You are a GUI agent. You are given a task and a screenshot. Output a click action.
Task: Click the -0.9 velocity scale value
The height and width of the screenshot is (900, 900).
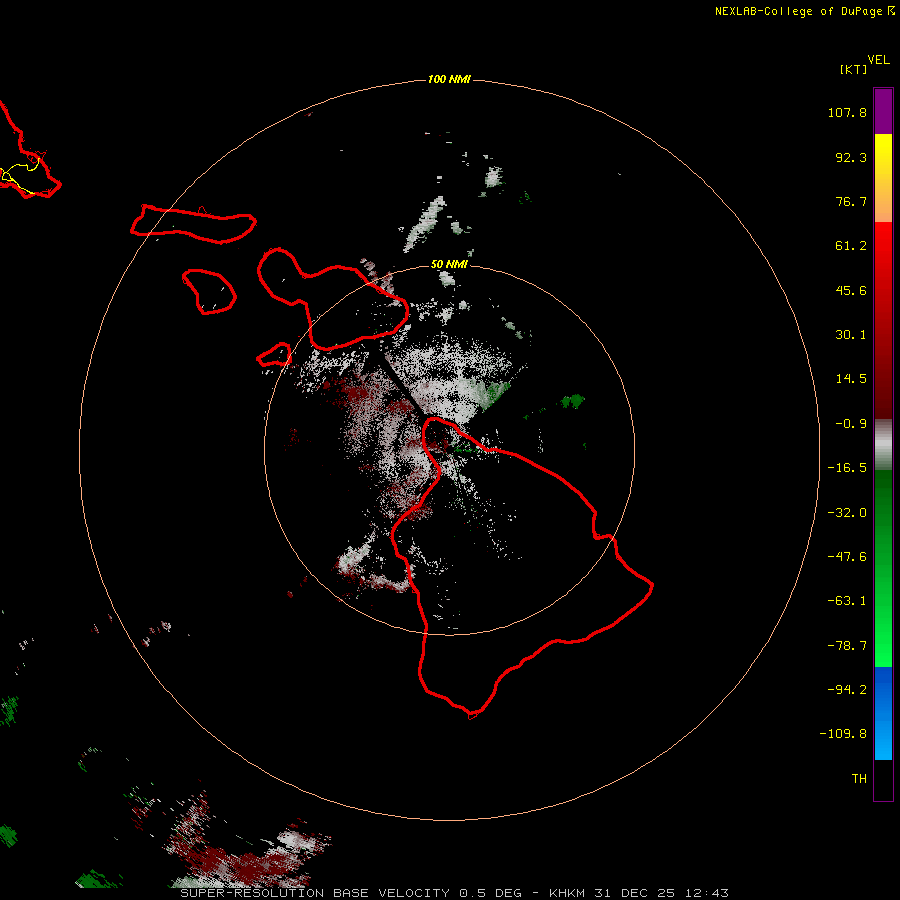(851, 424)
